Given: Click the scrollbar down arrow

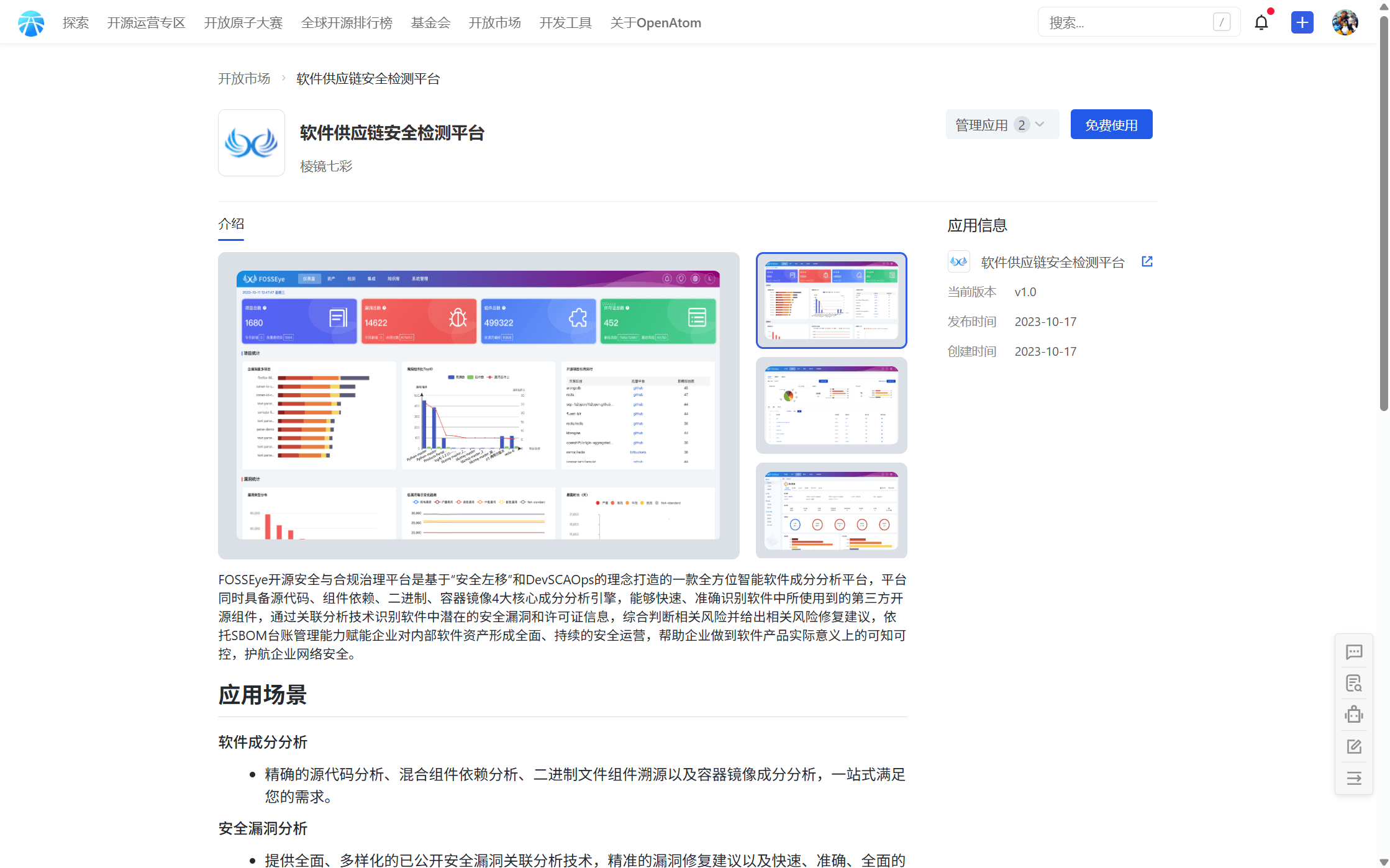Looking at the screenshot, I should [1384, 862].
